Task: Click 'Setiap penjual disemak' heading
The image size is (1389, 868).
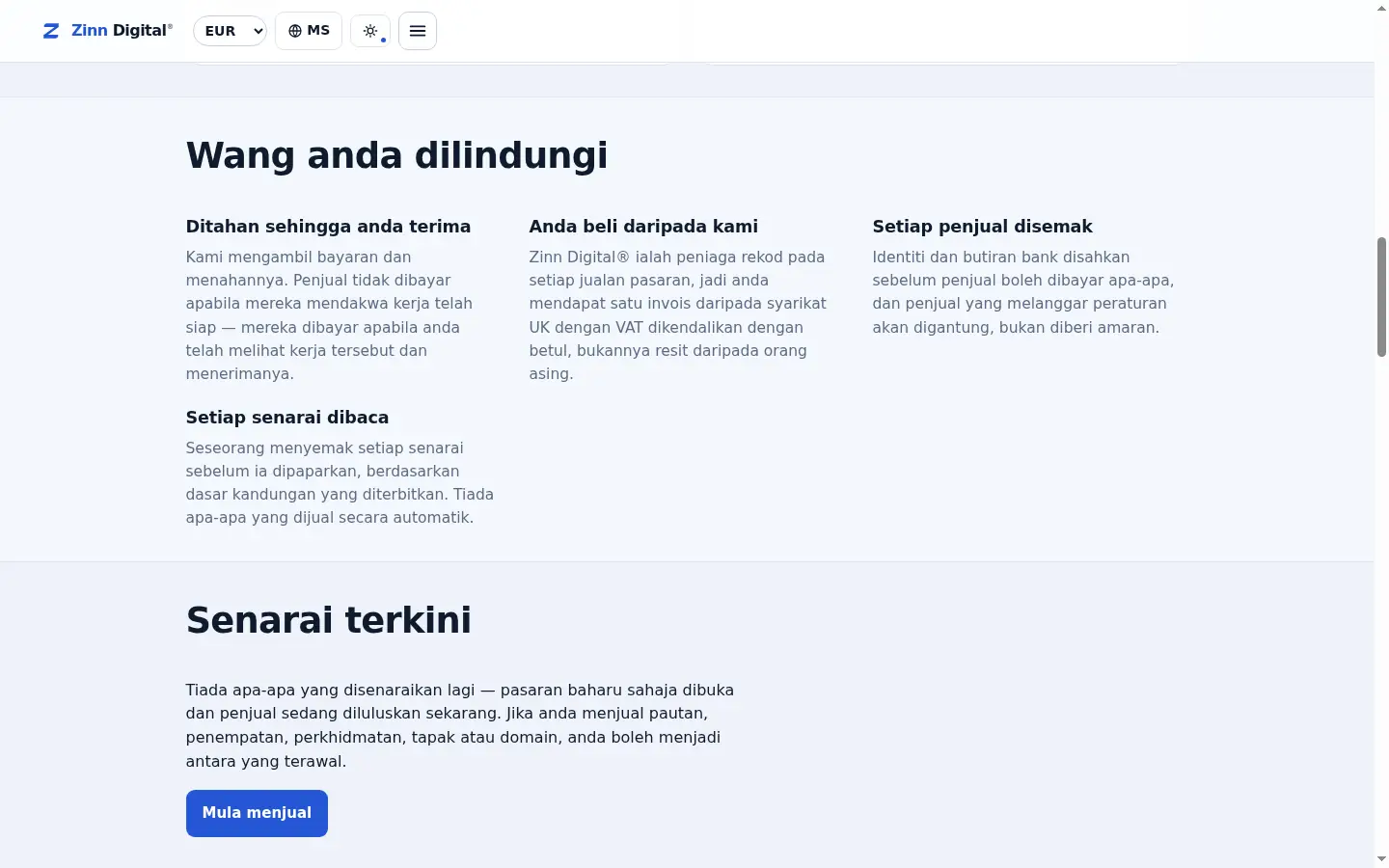Action: 982,227
